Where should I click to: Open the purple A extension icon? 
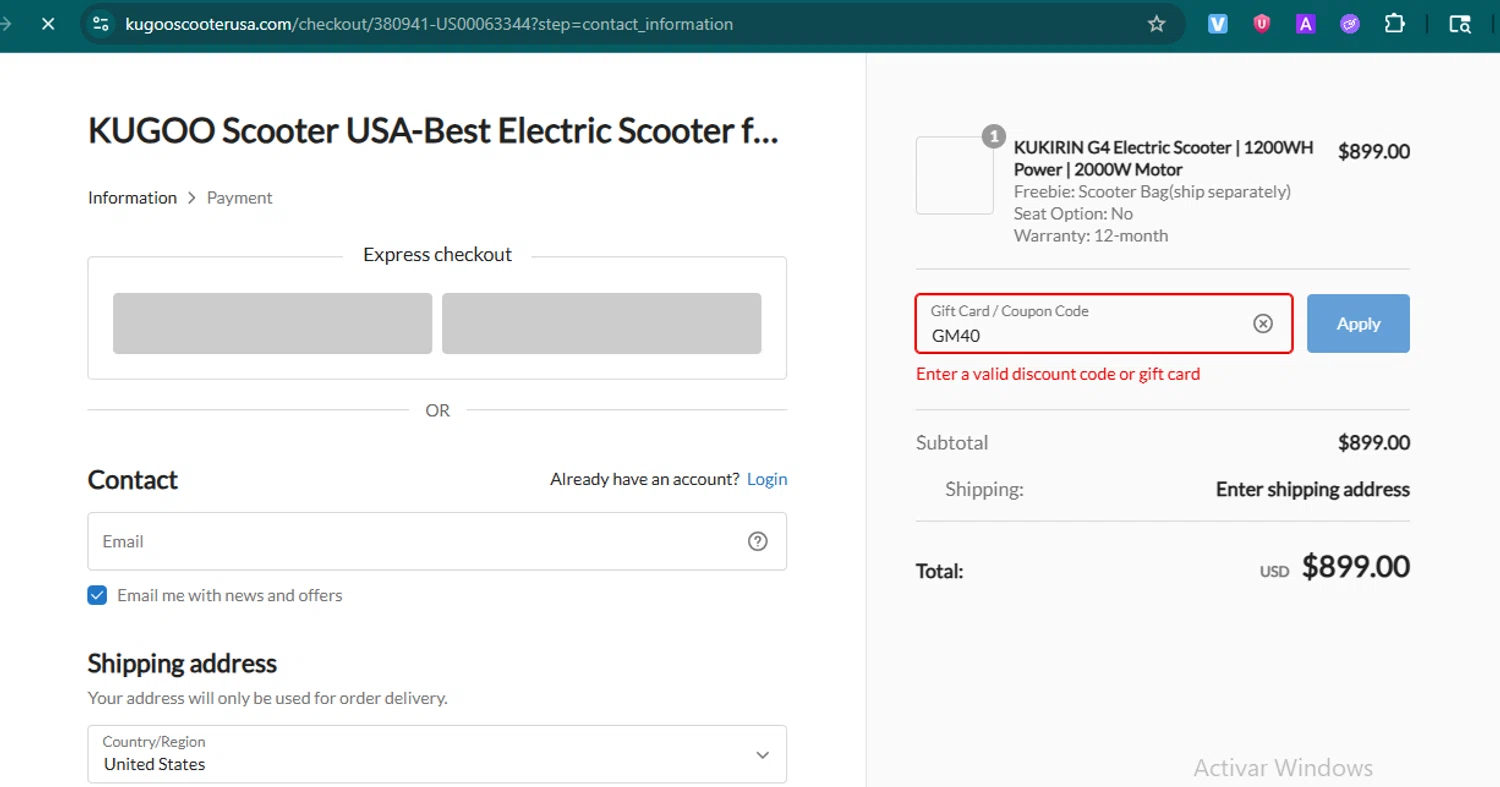[x=1306, y=23]
